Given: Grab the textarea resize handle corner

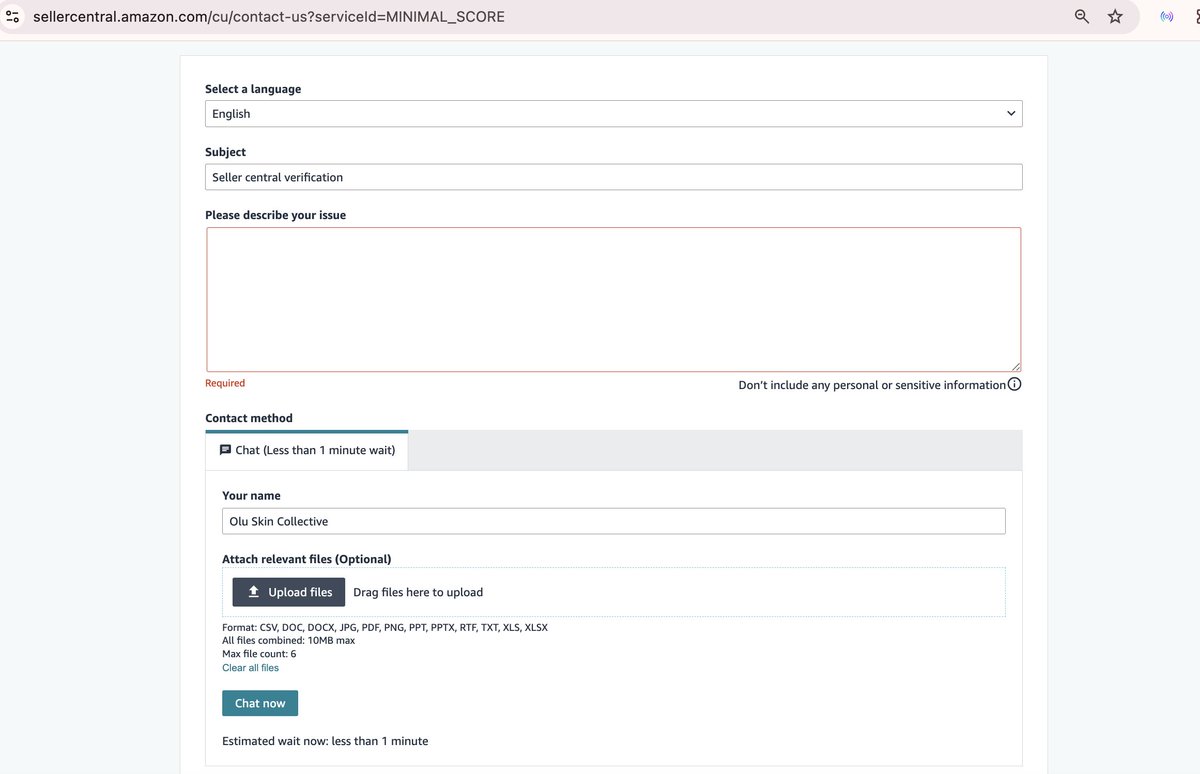Looking at the screenshot, I should coord(1015,366).
